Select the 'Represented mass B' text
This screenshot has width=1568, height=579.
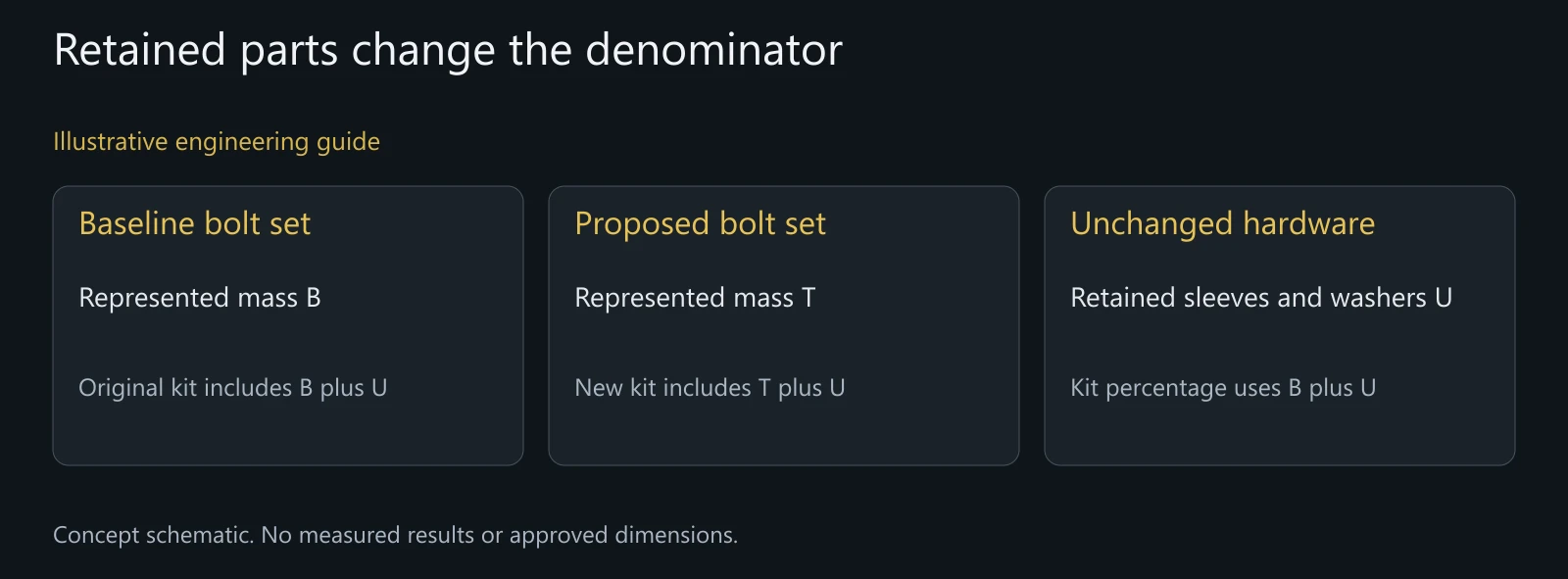(x=200, y=297)
